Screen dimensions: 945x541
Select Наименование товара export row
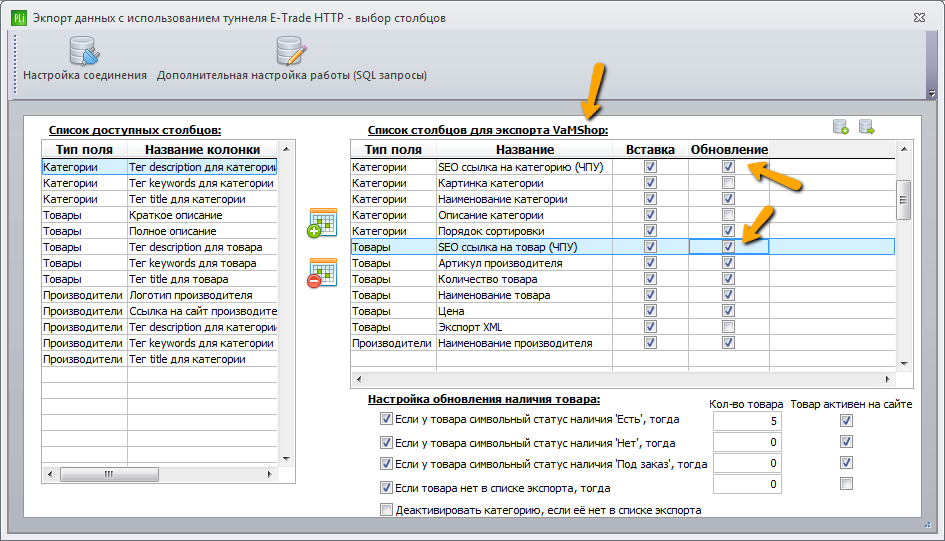click(623, 295)
